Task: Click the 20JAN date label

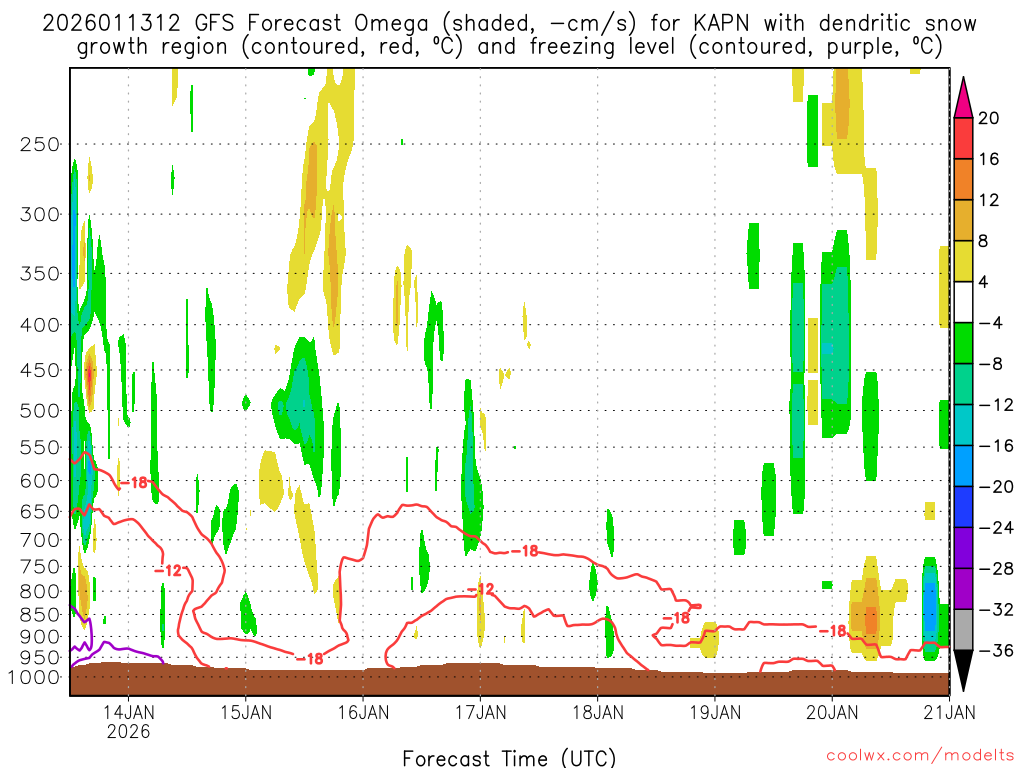Action: tap(832, 712)
